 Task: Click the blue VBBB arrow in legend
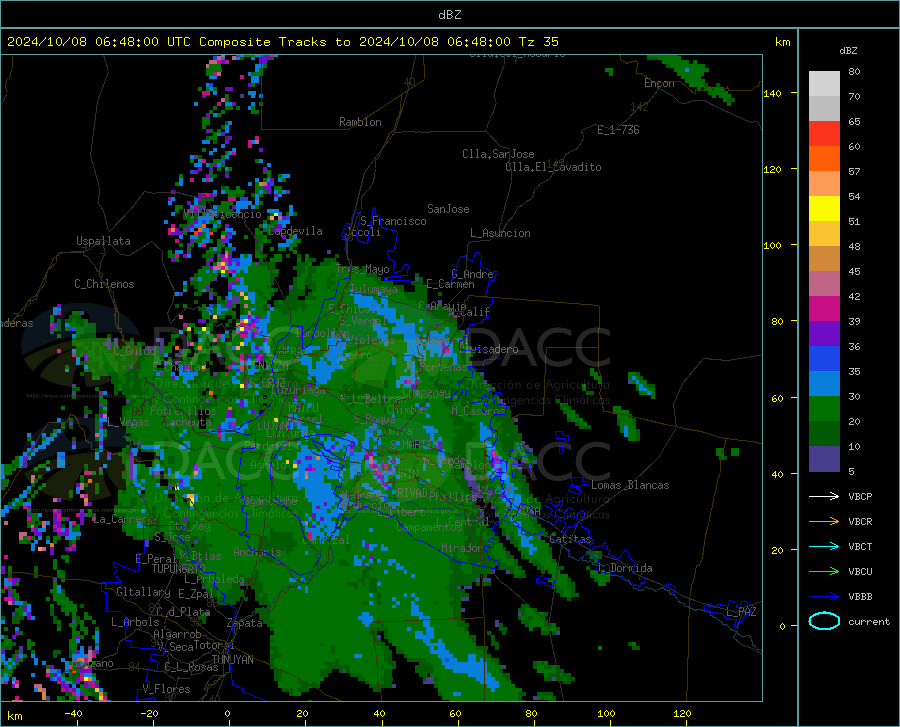[824, 597]
